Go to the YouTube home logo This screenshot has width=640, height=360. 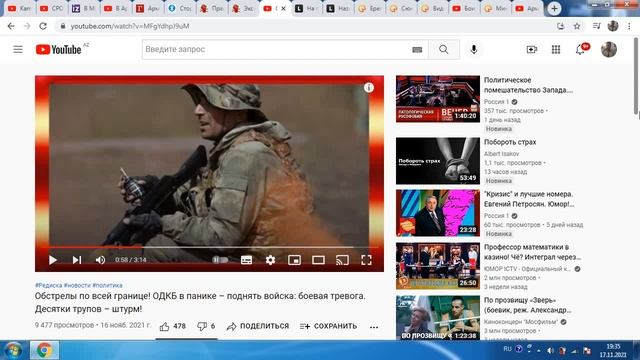coord(59,49)
